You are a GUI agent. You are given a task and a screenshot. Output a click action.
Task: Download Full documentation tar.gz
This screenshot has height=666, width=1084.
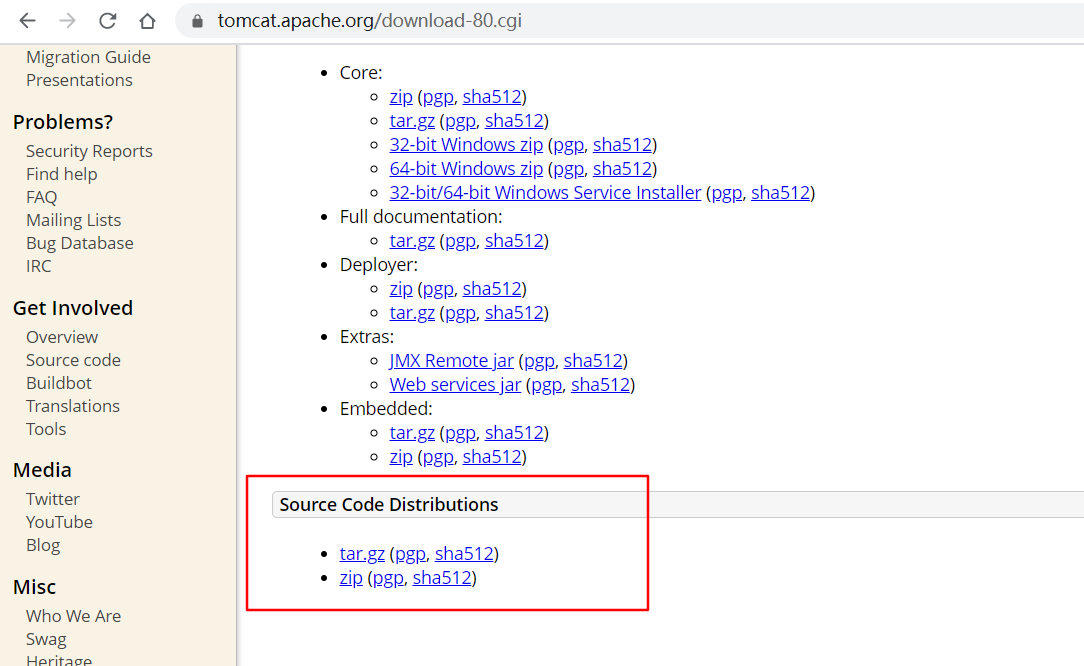tap(412, 241)
